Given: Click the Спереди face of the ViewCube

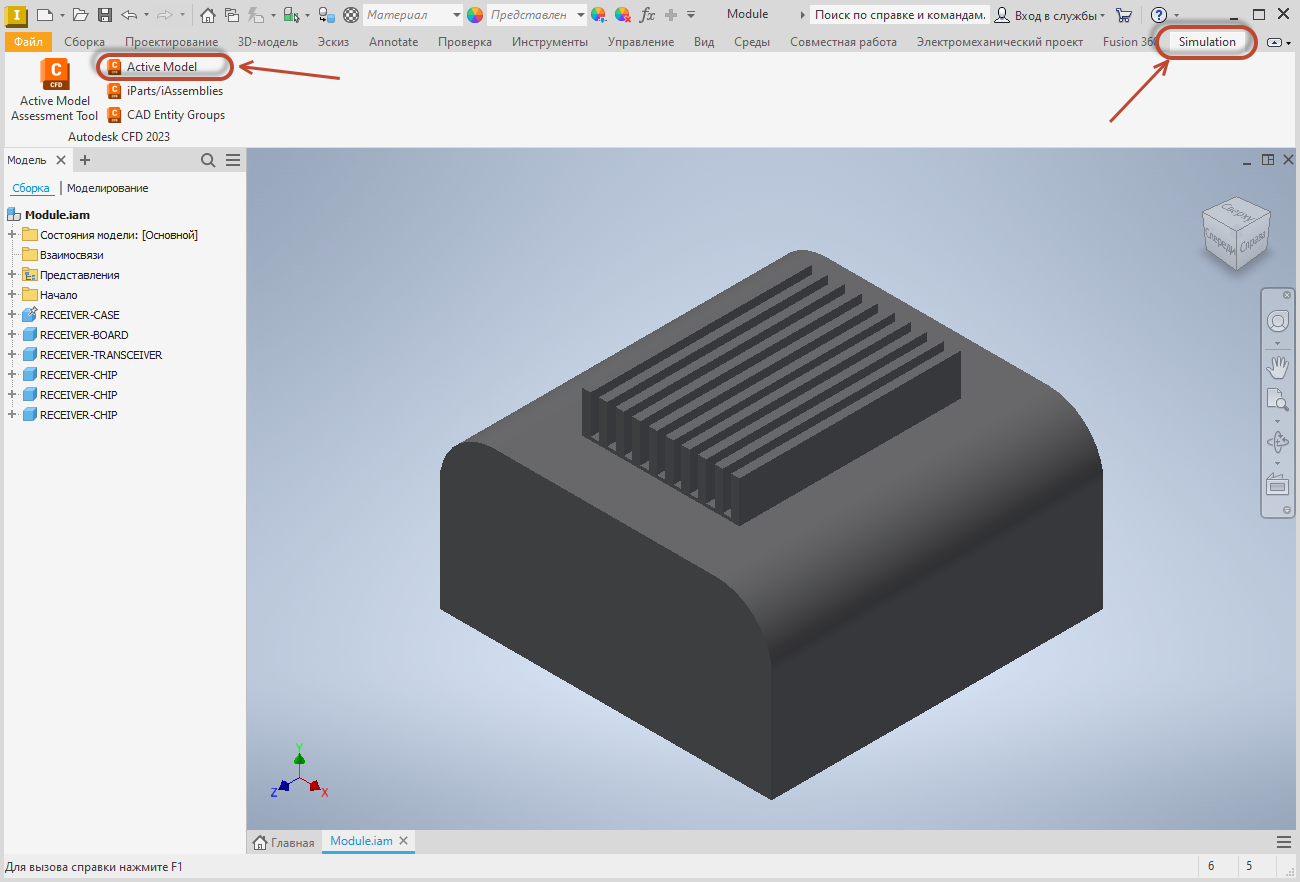Looking at the screenshot, I should [1219, 241].
